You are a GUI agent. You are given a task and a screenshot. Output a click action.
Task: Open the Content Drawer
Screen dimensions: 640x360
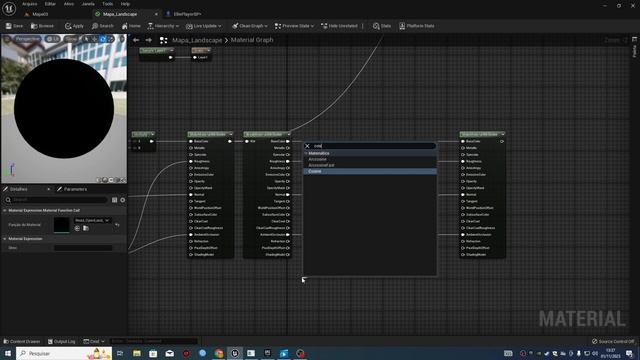coord(22,341)
